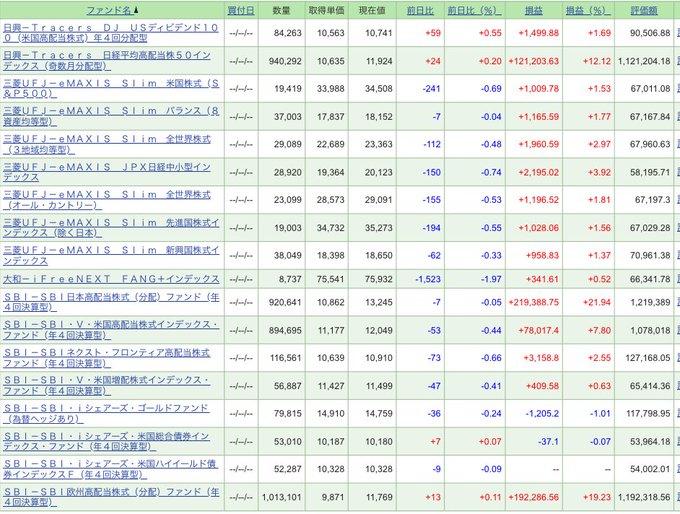Select quantity value 940,292
Image resolution: width=680 pixels, height=514 pixels.
point(285,61)
